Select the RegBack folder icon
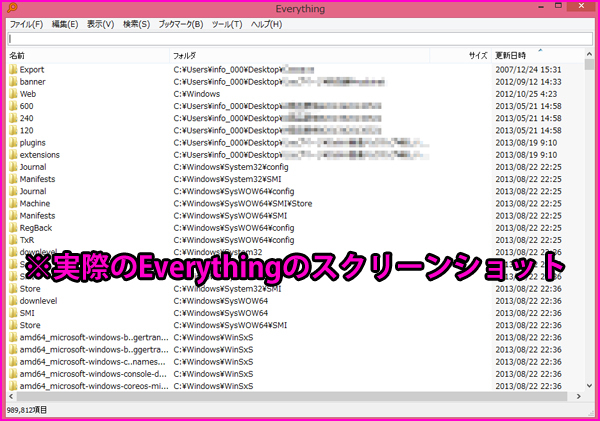 tap(13, 228)
